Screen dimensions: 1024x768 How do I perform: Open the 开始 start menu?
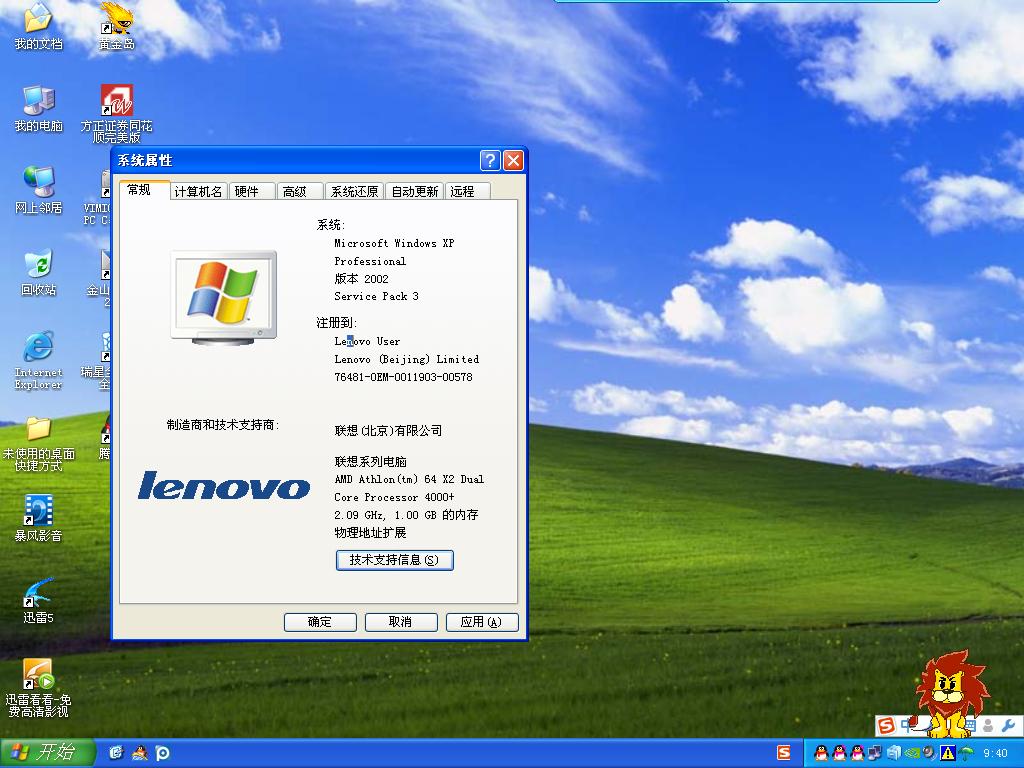click(47, 753)
